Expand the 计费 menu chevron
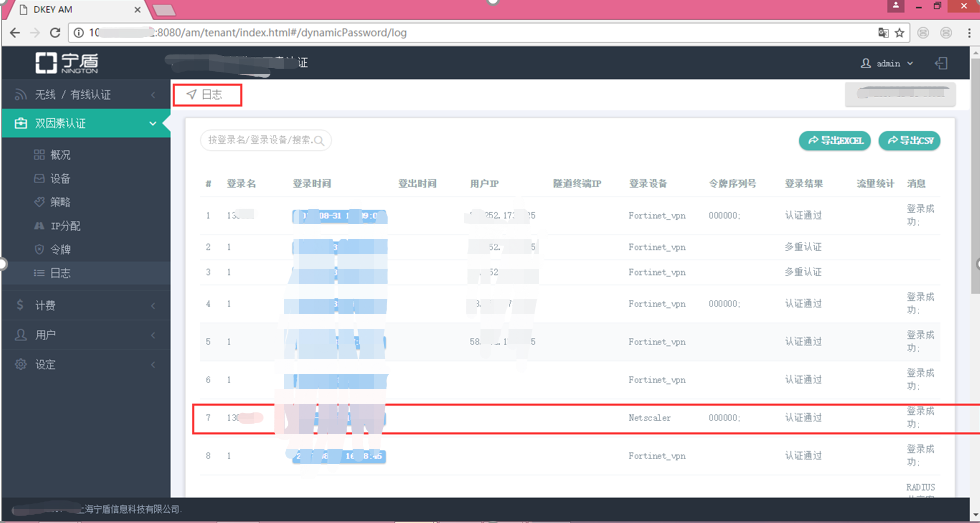Viewport: 980px width, 523px height. (153, 306)
